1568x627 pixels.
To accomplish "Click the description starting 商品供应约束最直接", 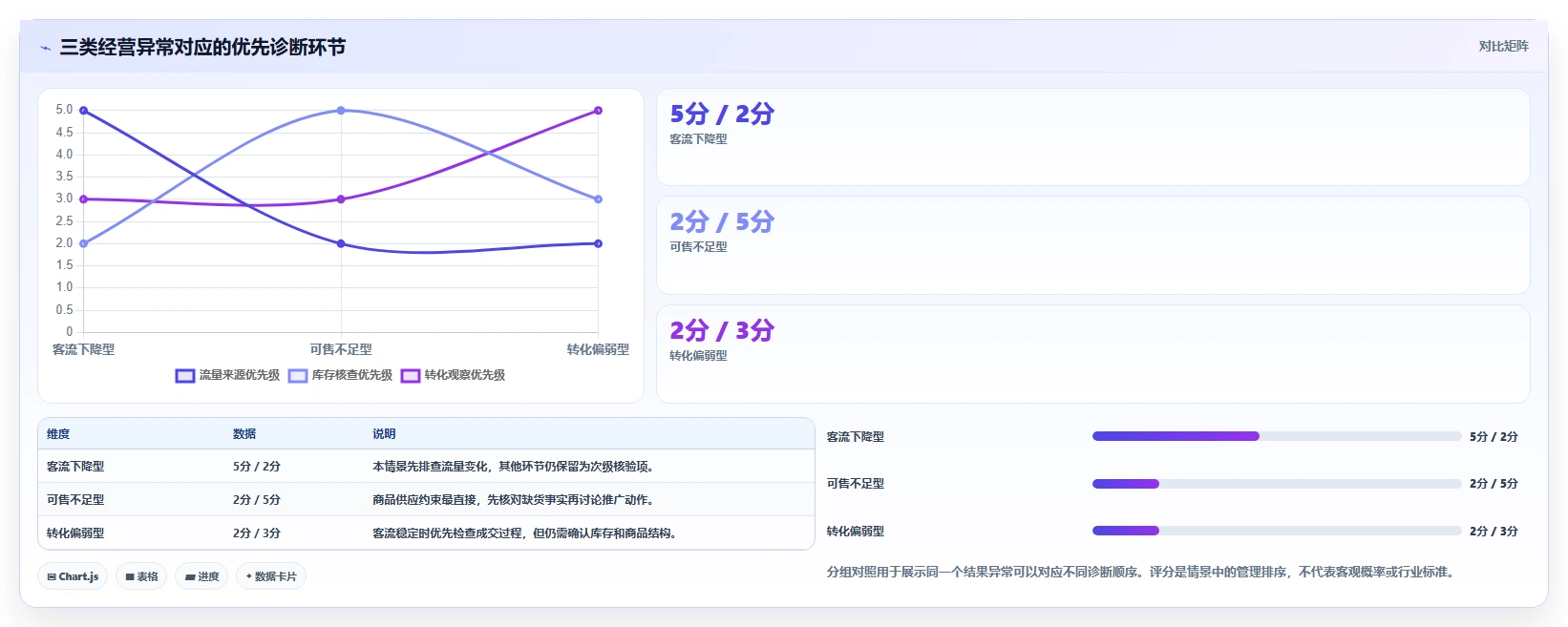I will pos(513,500).
